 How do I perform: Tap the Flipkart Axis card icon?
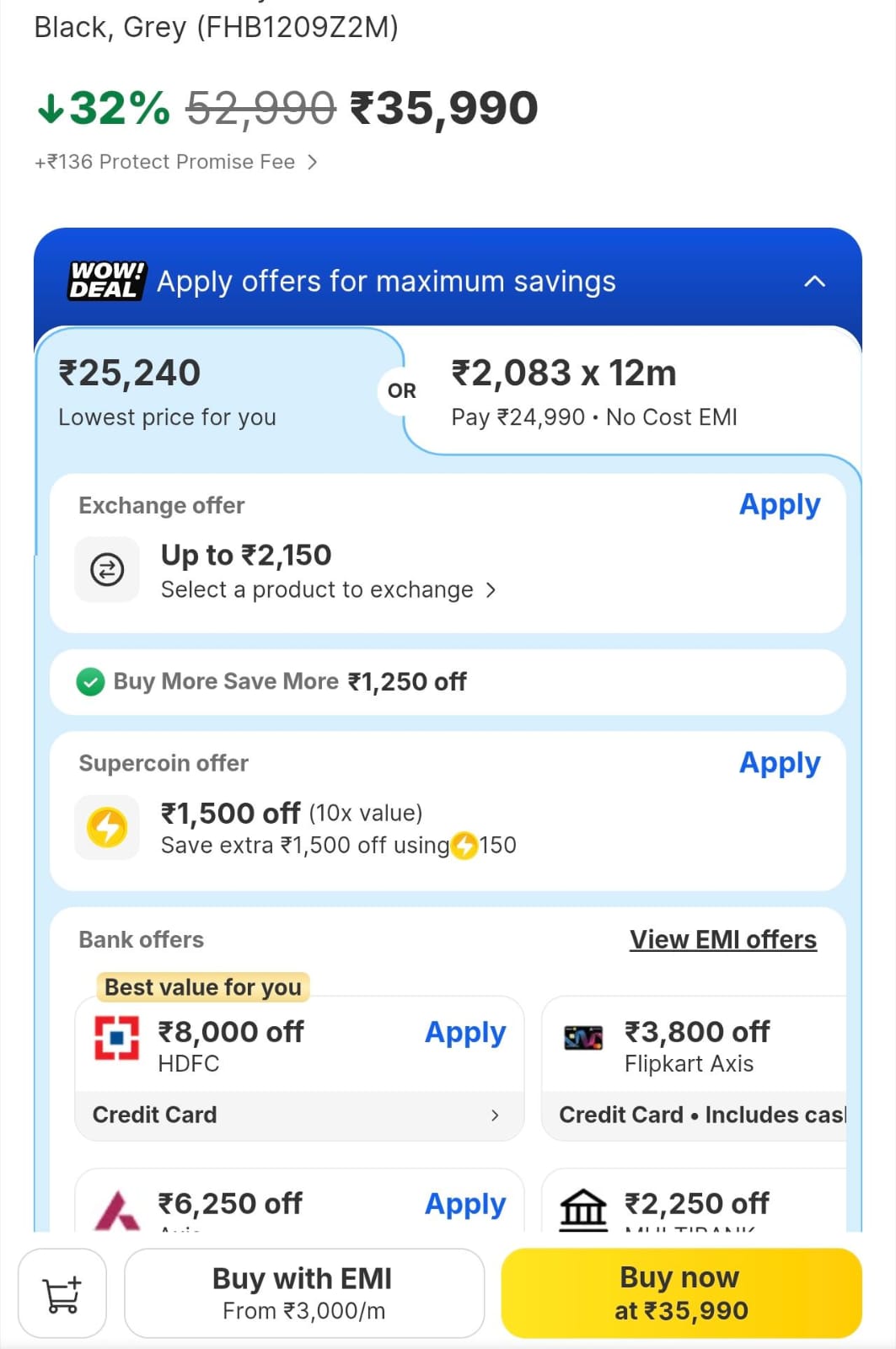pyautogui.click(x=583, y=1037)
